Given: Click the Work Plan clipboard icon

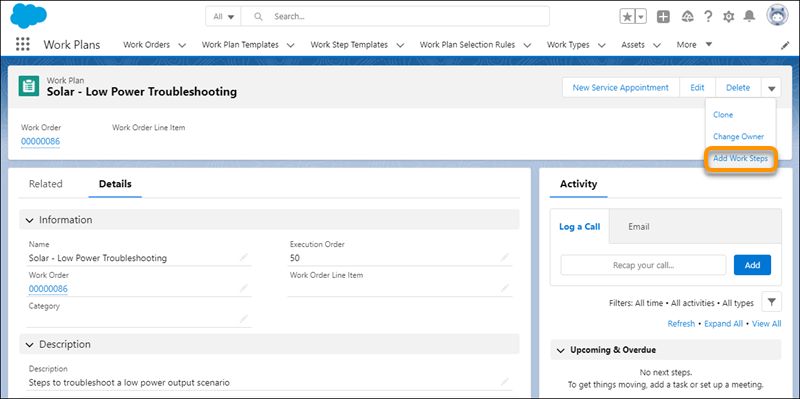Looking at the screenshot, I should tap(29, 86).
